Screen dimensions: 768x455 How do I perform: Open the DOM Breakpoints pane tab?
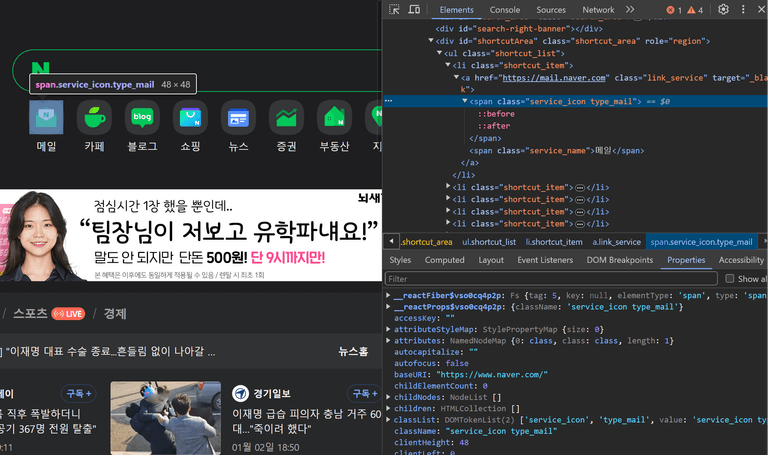[x=620, y=260]
